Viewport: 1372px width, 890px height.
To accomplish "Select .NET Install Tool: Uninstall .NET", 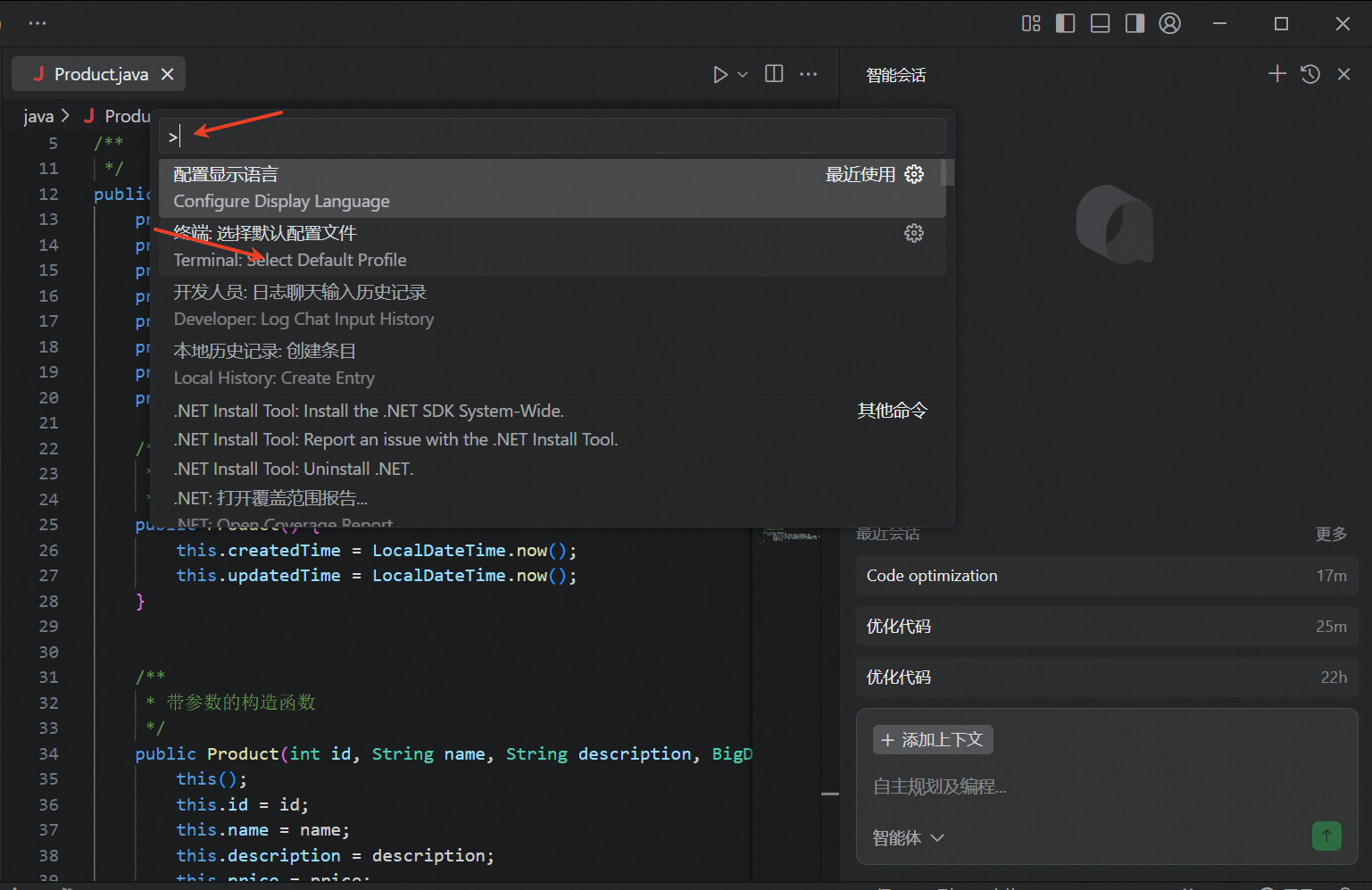I will point(553,469).
